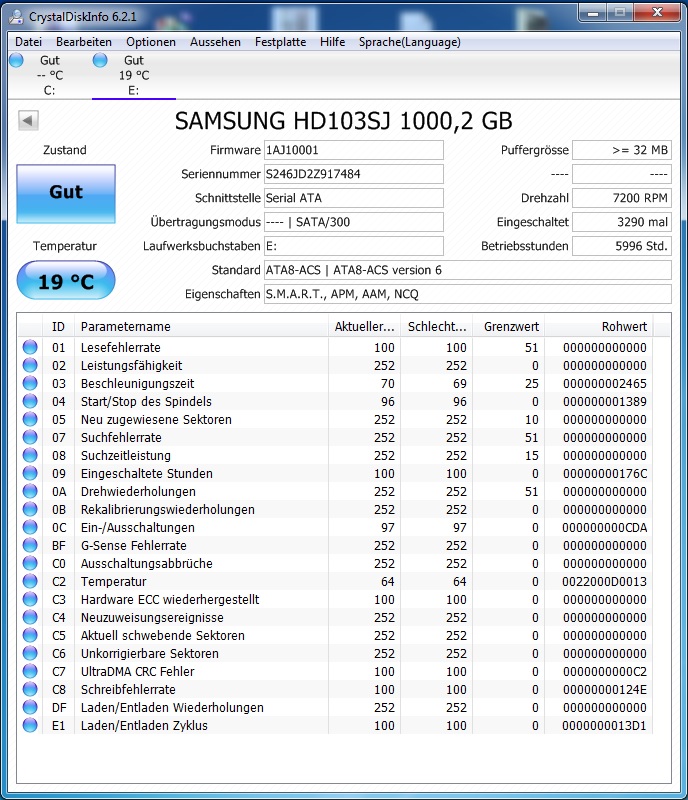Click the Lesefehlerrate status orb
This screenshot has height=800, width=688.
30,347
